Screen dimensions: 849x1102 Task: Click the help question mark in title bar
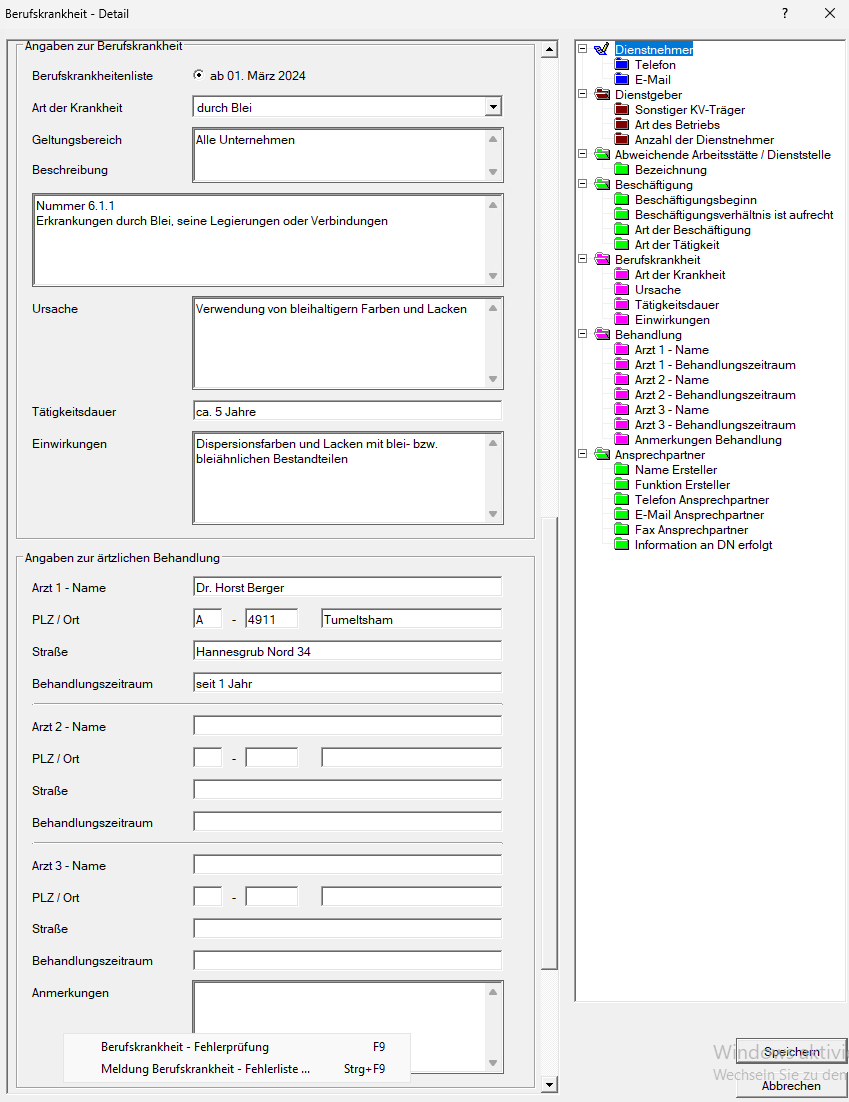pos(785,14)
